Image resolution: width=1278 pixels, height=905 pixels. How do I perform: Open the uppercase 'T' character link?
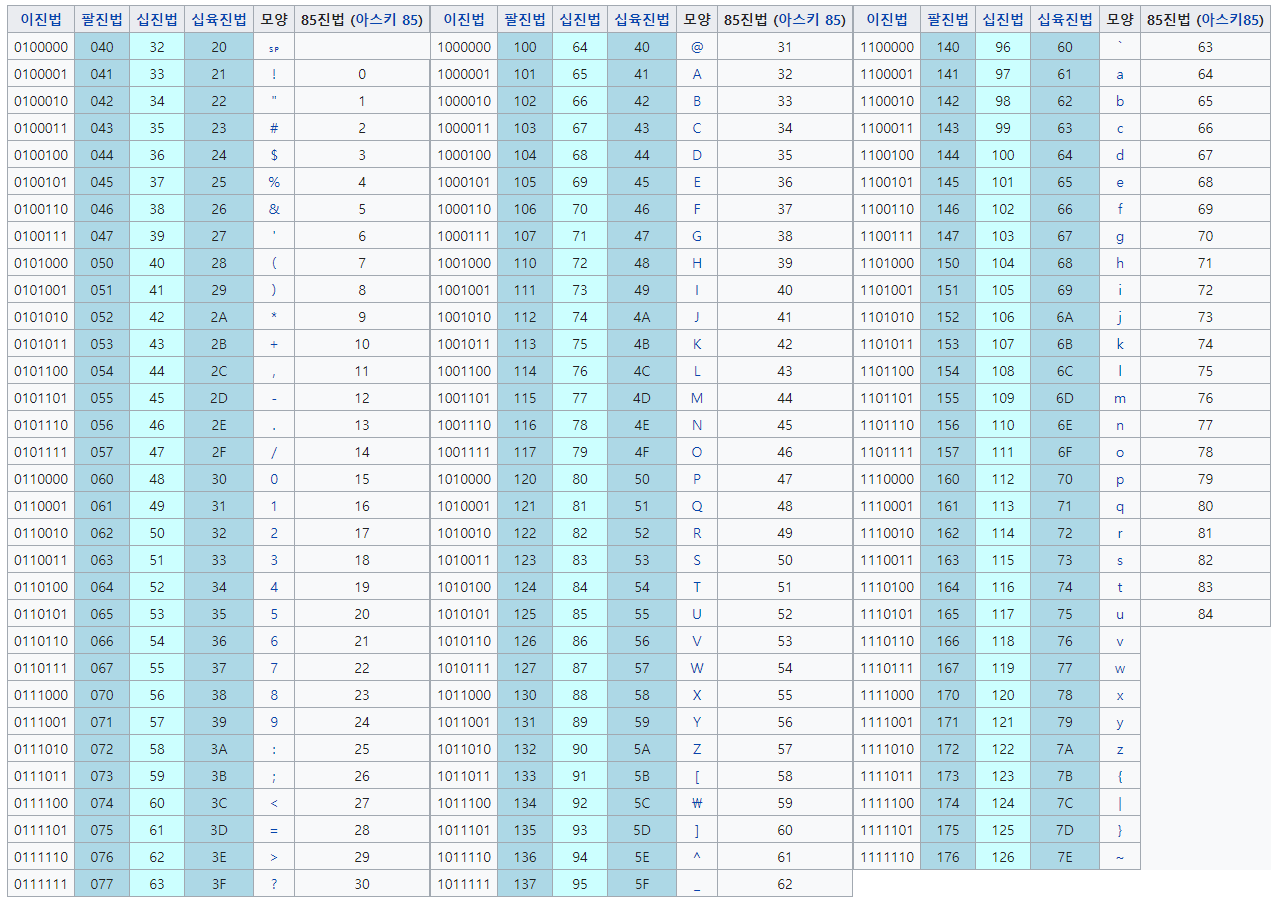click(x=697, y=587)
